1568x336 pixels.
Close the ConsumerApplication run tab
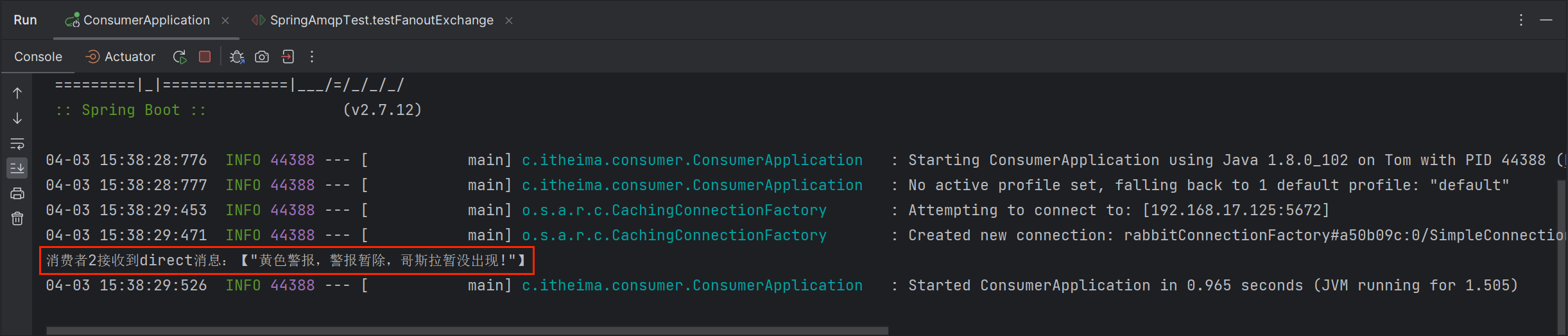click(225, 21)
